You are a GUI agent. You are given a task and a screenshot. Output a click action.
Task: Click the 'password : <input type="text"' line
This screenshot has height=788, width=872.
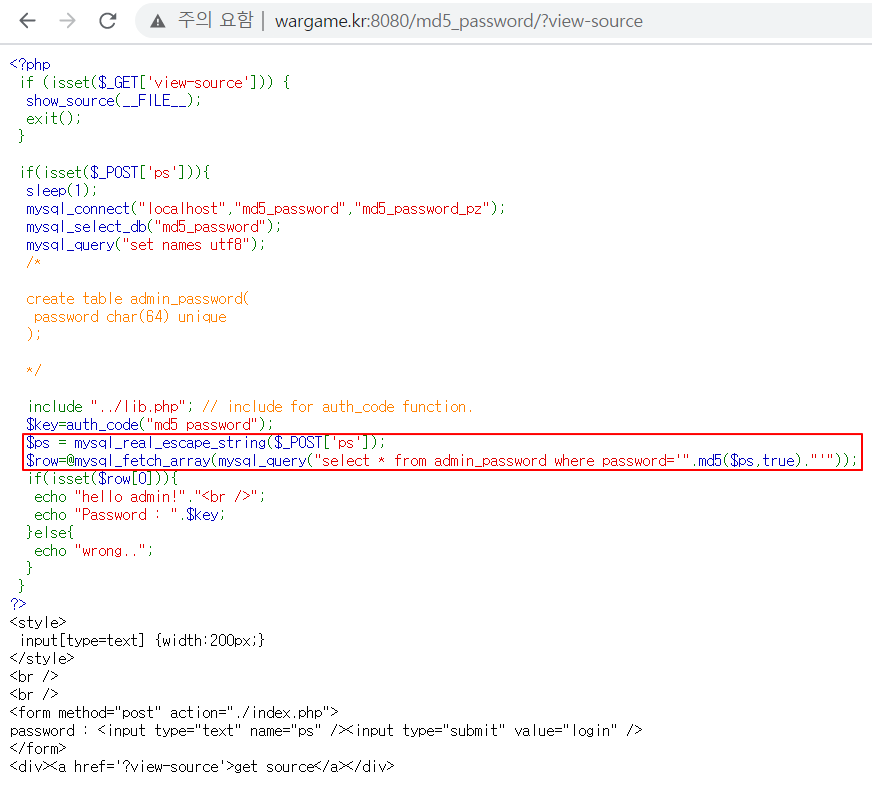[326, 730]
